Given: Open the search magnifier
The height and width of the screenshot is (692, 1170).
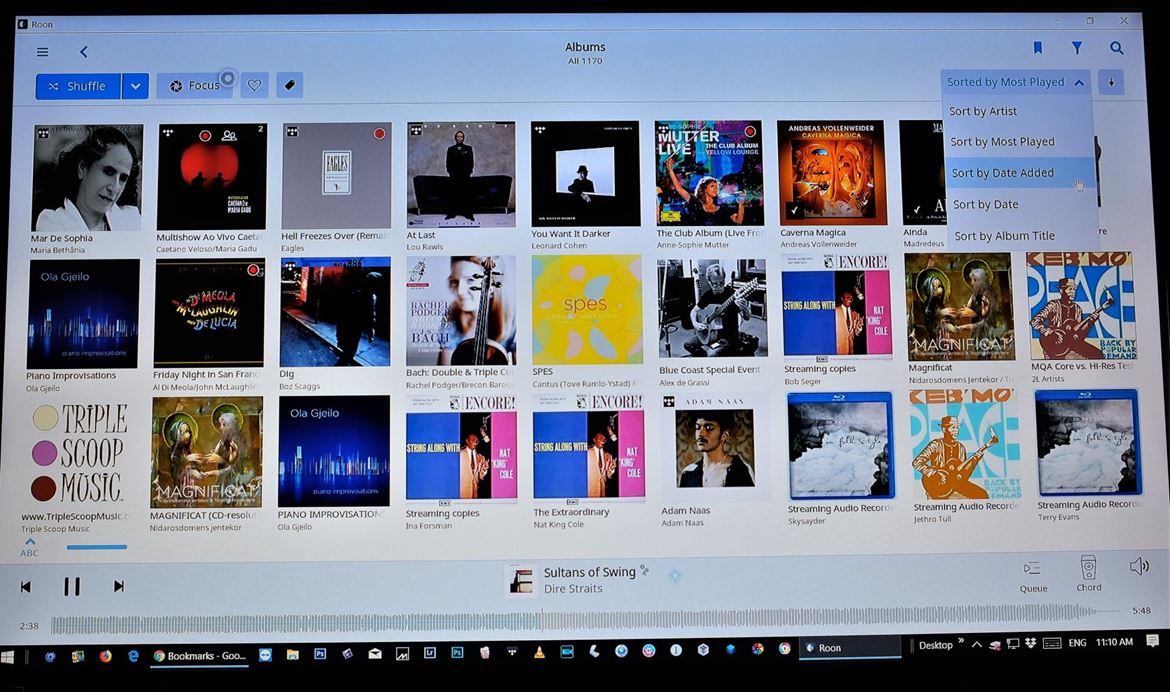Looking at the screenshot, I should (x=1116, y=48).
